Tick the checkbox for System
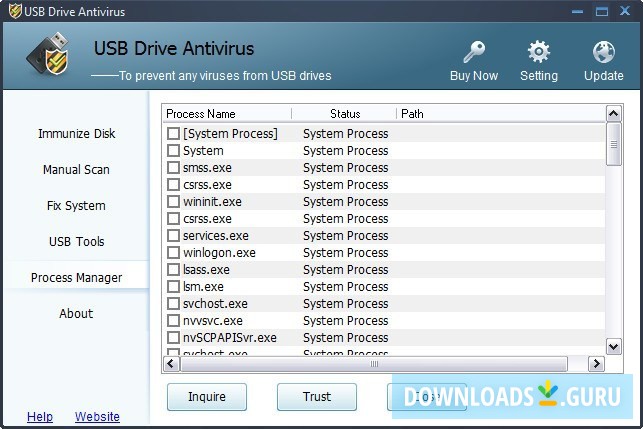This screenshot has width=643, height=429. point(173,151)
